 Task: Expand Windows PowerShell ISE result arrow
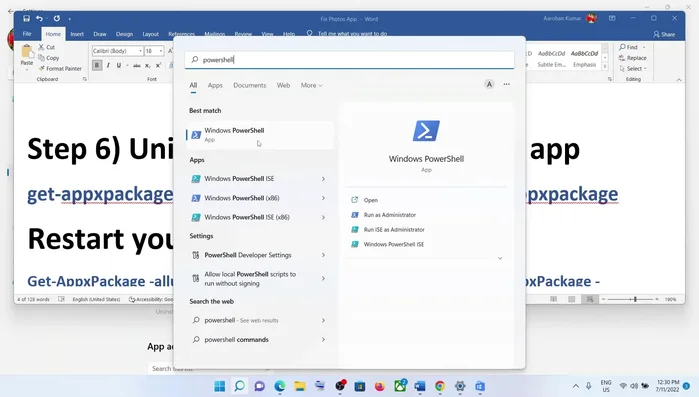(323, 179)
